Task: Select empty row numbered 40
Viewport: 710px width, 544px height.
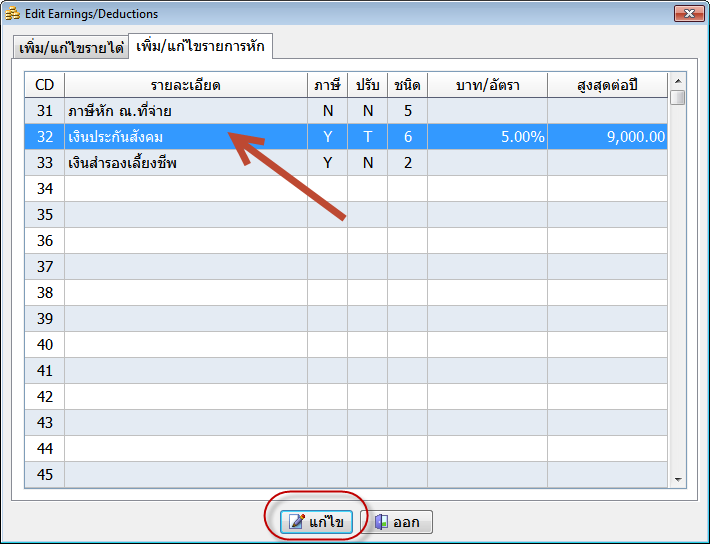Action: coord(185,345)
